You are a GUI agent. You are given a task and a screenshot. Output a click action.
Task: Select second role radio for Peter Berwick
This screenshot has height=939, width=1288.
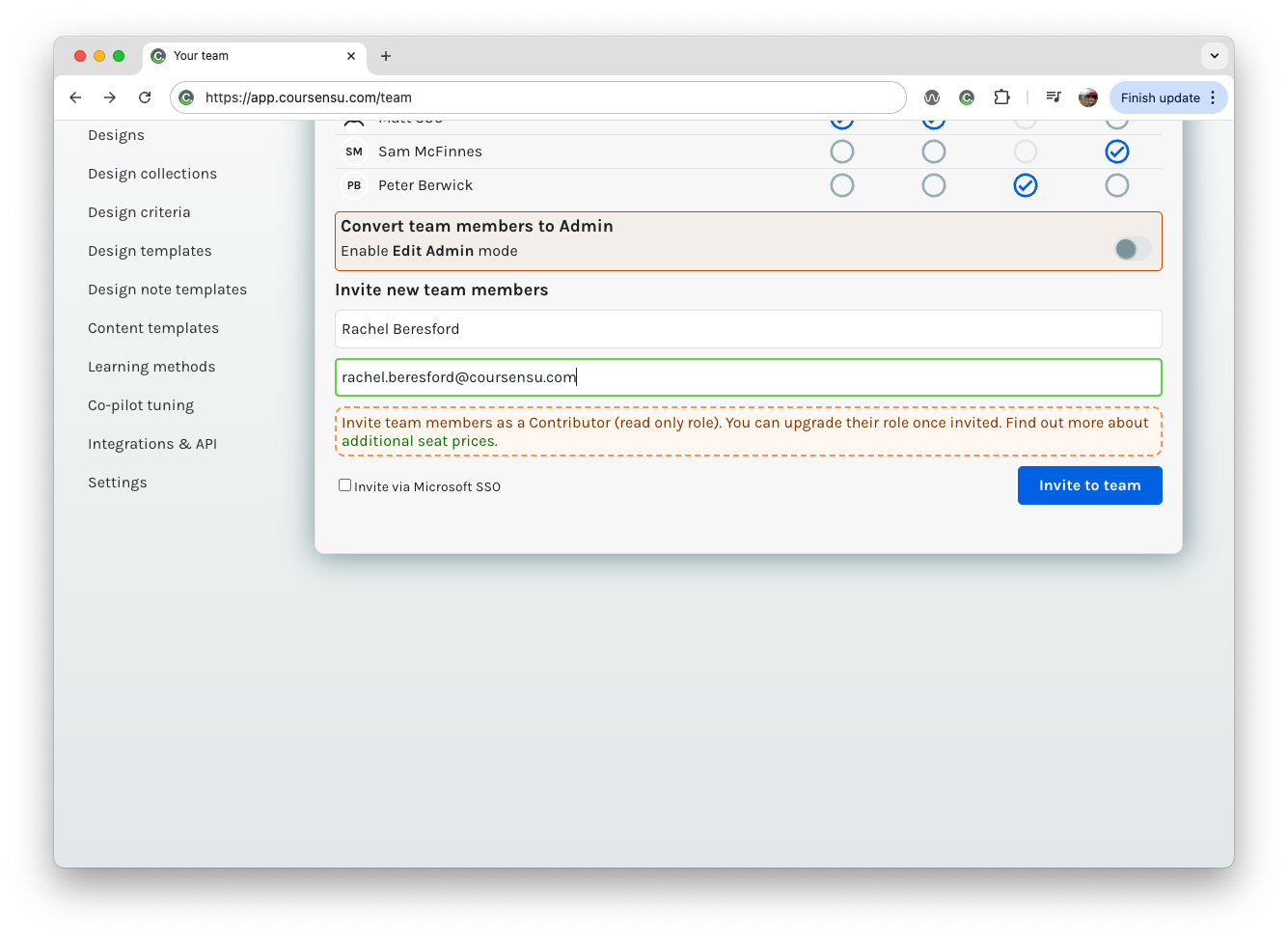click(x=934, y=185)
